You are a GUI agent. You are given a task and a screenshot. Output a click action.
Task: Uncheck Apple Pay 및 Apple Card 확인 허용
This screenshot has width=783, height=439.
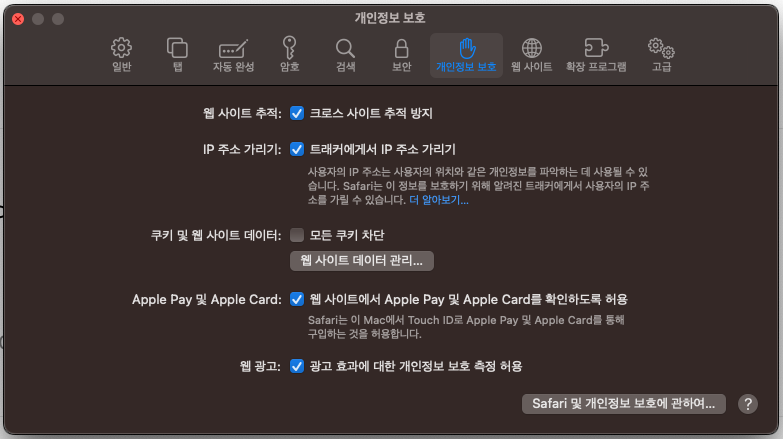tap(297, 299)
